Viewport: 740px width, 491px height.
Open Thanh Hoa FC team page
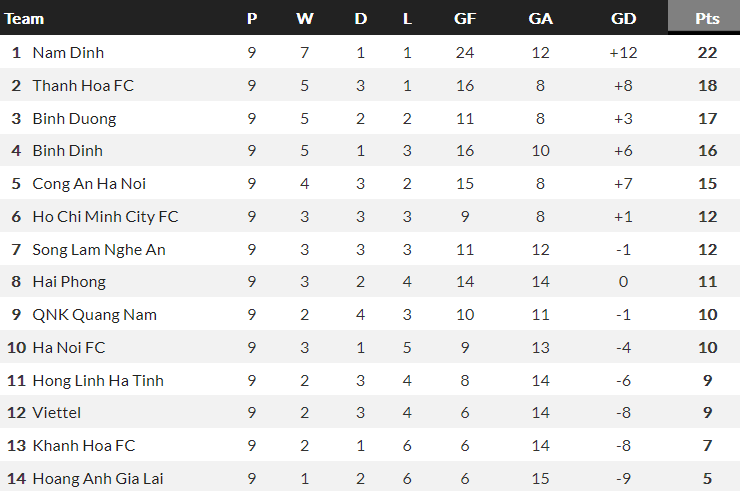point(83,85)
